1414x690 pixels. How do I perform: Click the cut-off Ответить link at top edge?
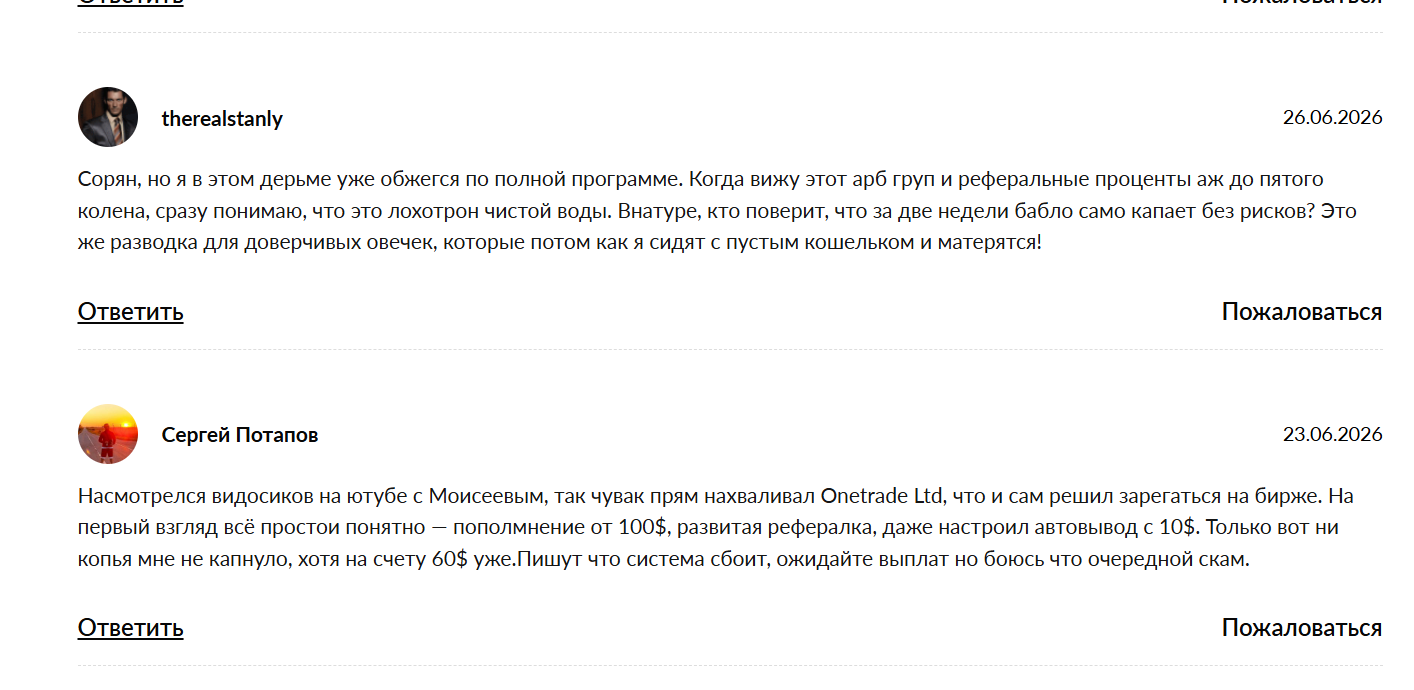[x=131, y=3]
